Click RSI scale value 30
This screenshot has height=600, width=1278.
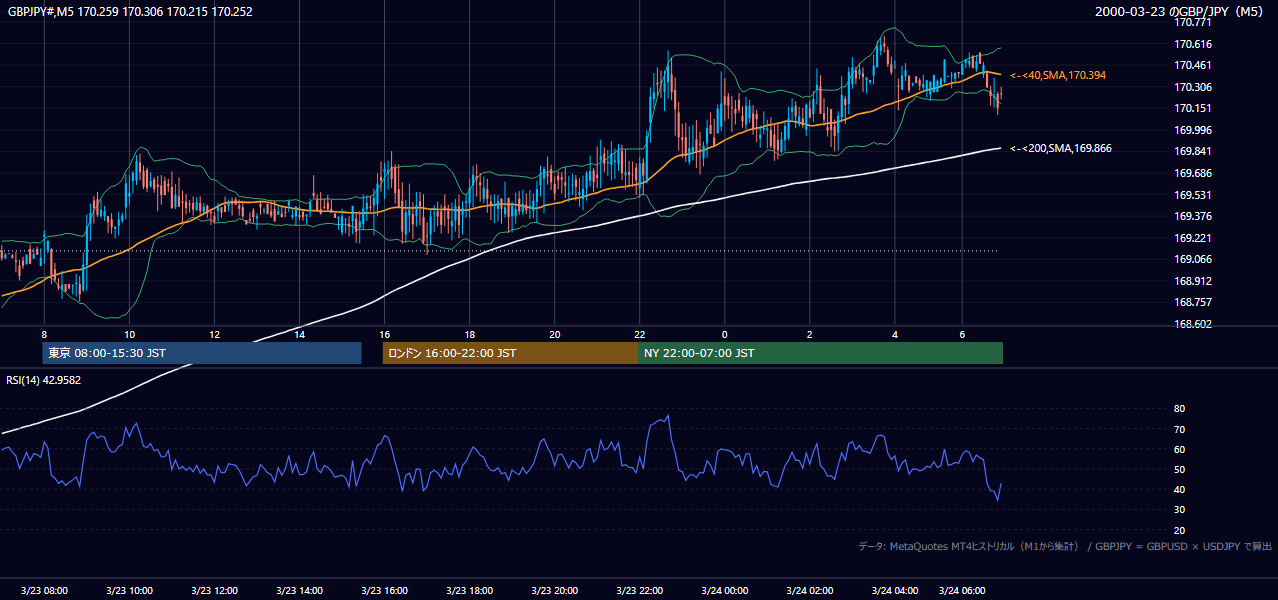coord(1179,510)
